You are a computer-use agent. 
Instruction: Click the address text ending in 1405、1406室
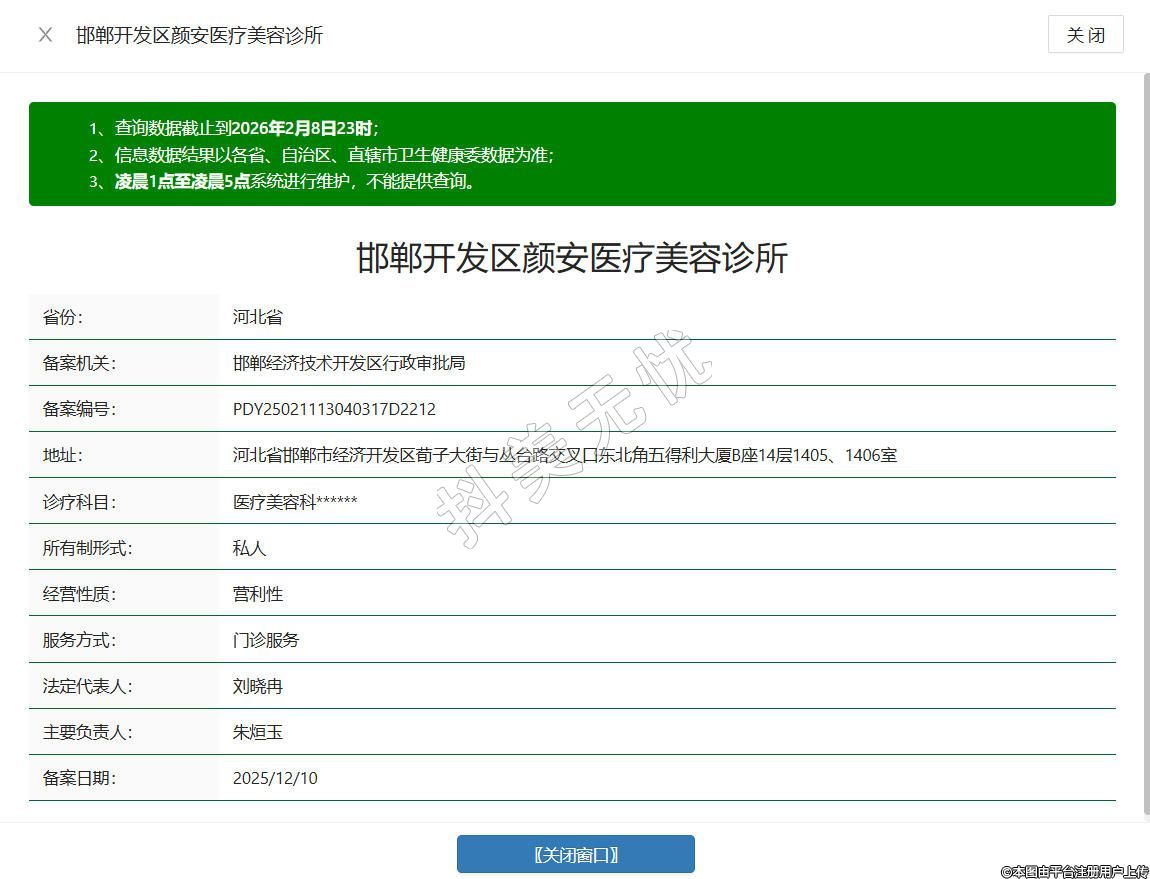coord(565,455)
